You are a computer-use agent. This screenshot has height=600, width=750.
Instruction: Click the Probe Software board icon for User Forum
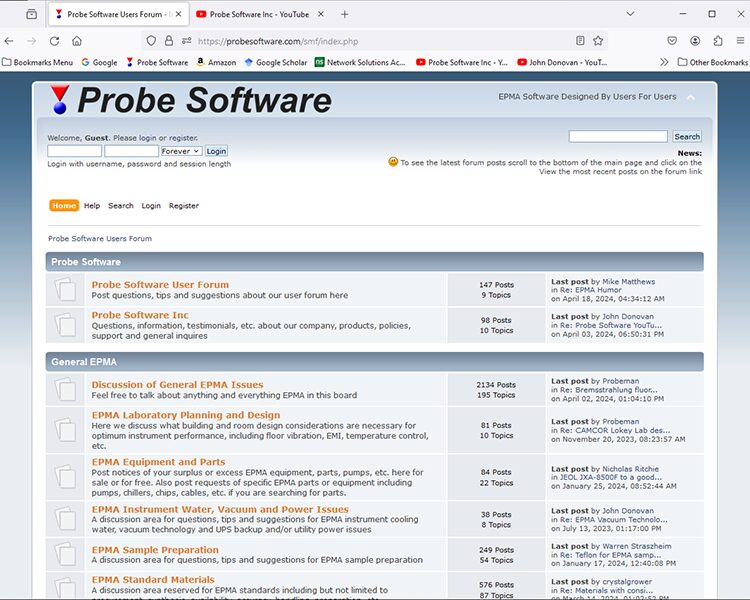click(65, 289)
